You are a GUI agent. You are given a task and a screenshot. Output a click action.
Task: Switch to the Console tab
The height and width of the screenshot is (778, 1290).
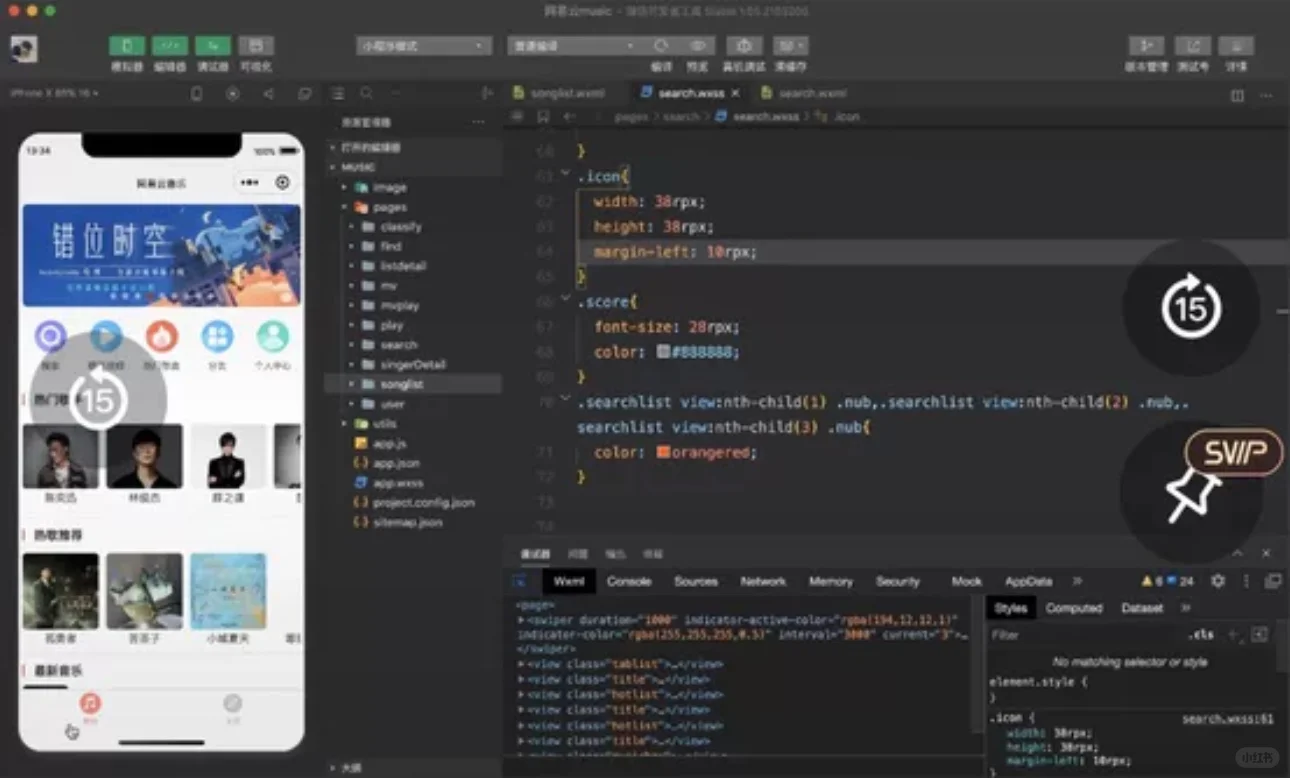629,581
